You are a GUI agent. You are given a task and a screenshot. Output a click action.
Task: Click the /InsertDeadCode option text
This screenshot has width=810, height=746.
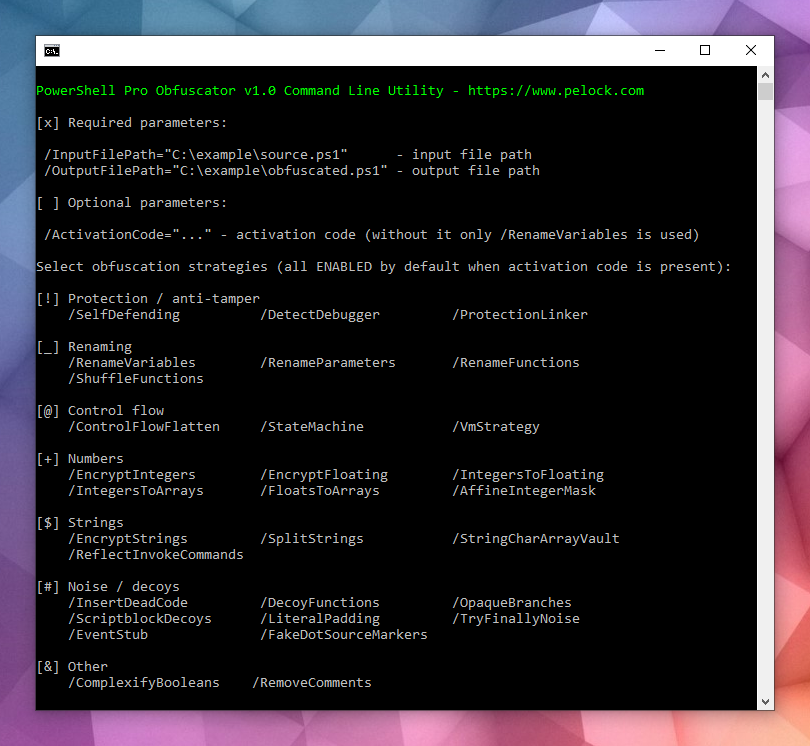[x=128, y=603]
